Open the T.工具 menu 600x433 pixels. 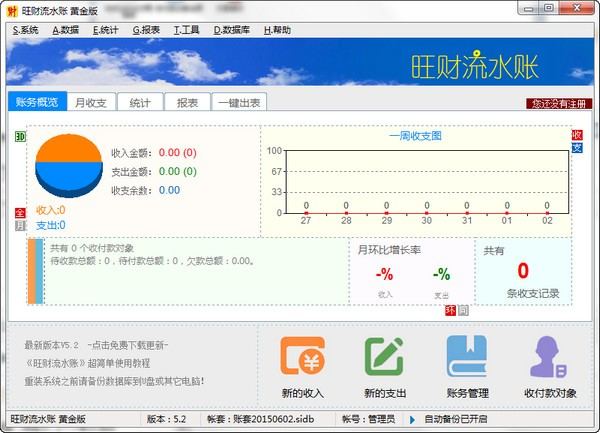tap(186, 30)
